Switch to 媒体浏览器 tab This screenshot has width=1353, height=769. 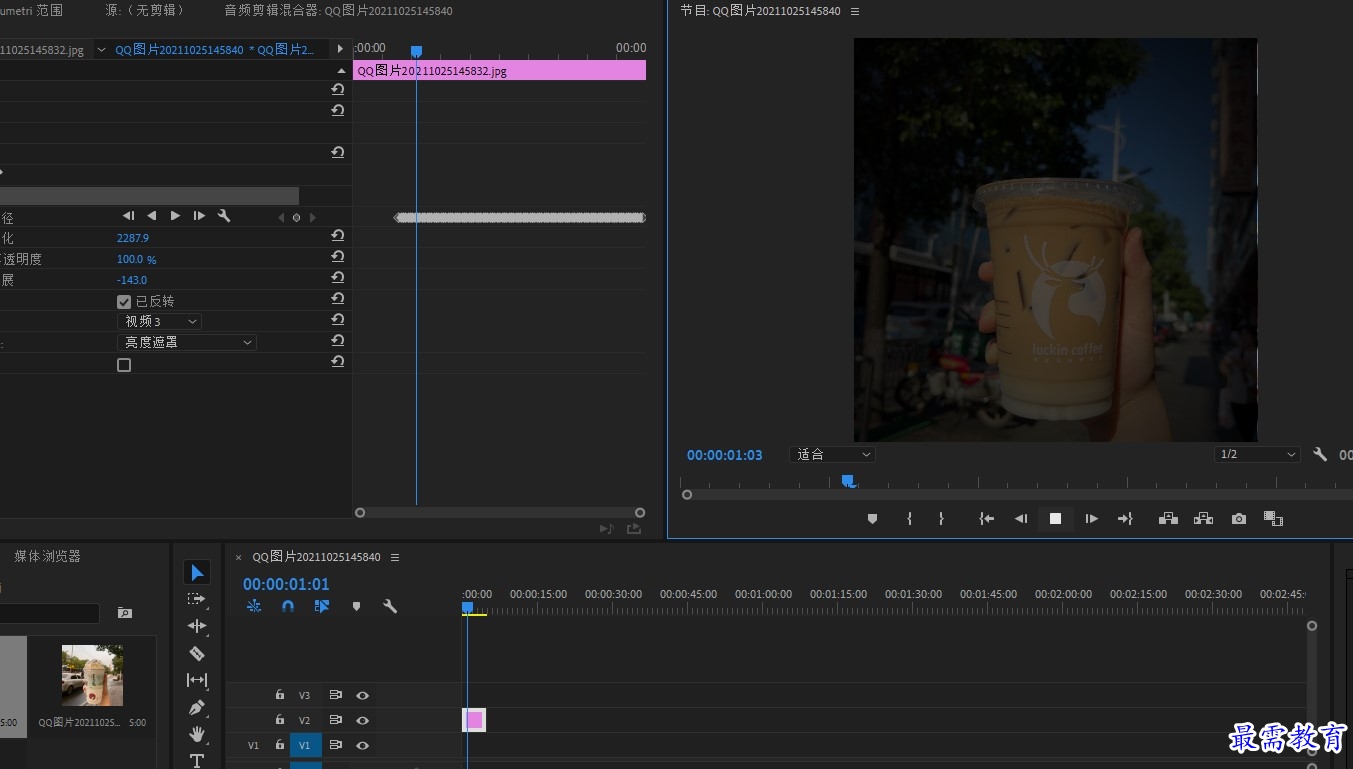(x=47, y=556)
